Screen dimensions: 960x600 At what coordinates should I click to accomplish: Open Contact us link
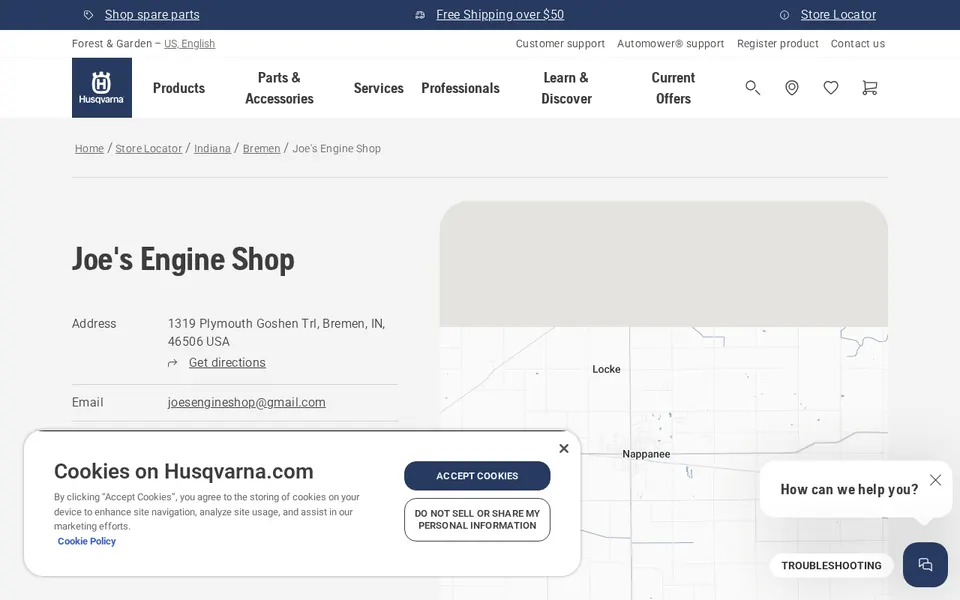point(858,43)
